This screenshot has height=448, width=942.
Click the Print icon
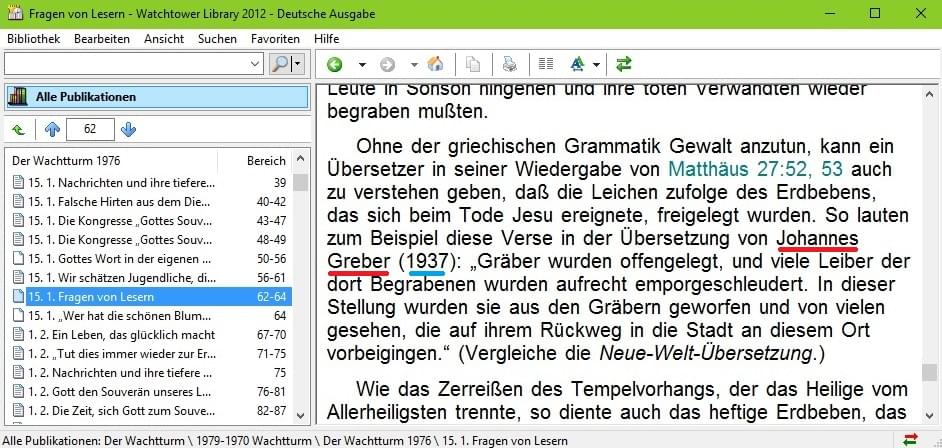510,64
